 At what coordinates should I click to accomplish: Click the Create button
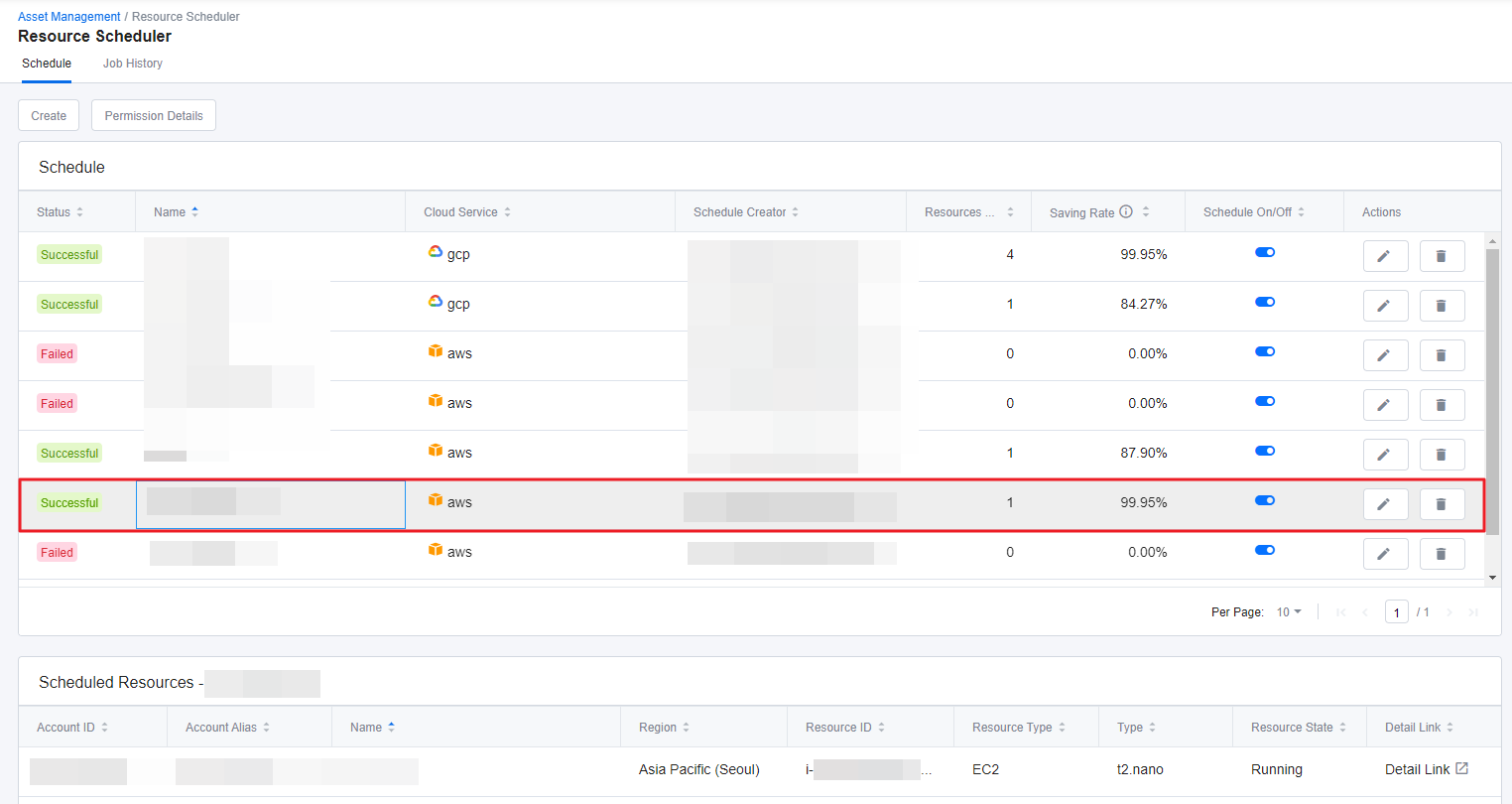[49, 116]
